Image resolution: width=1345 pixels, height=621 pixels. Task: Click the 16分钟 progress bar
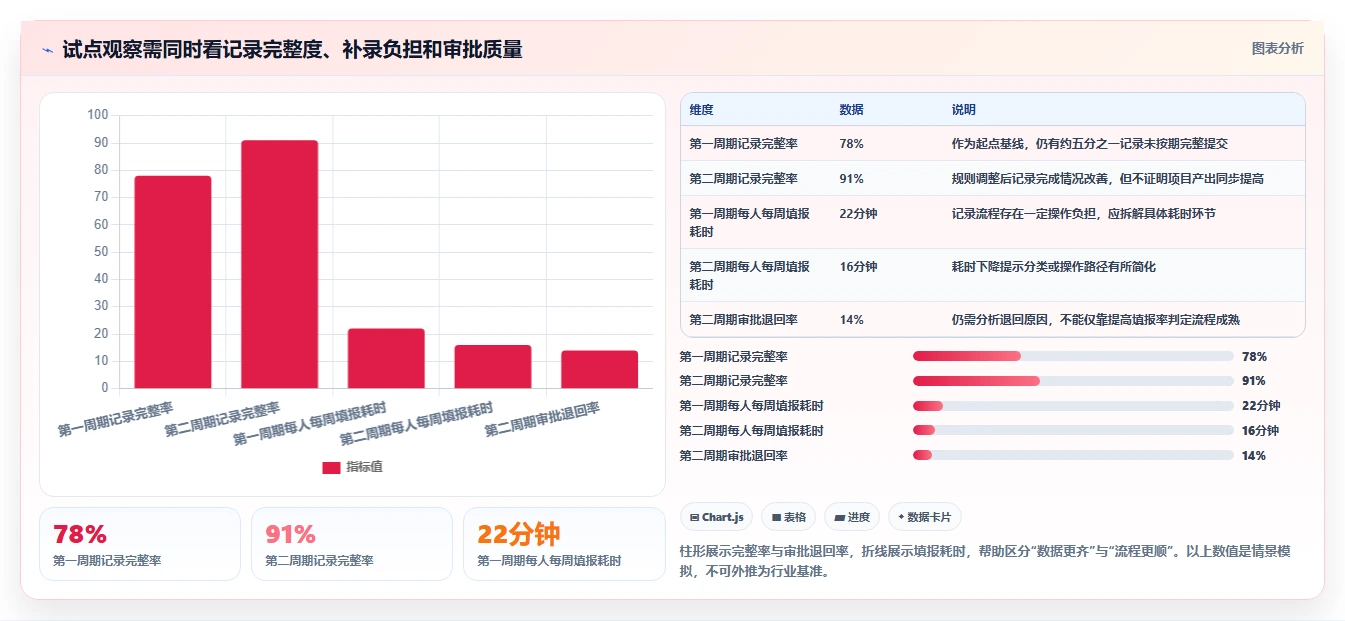tap(1073, 430)
